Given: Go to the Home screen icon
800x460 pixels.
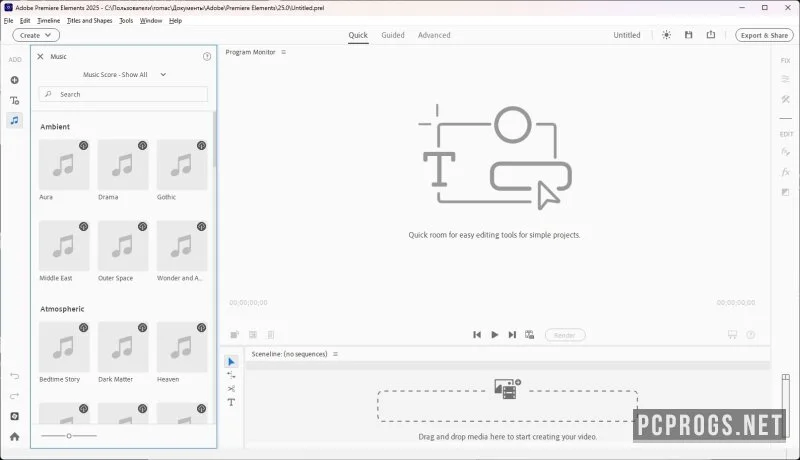Looking at the screenshot, I should 15,437.
